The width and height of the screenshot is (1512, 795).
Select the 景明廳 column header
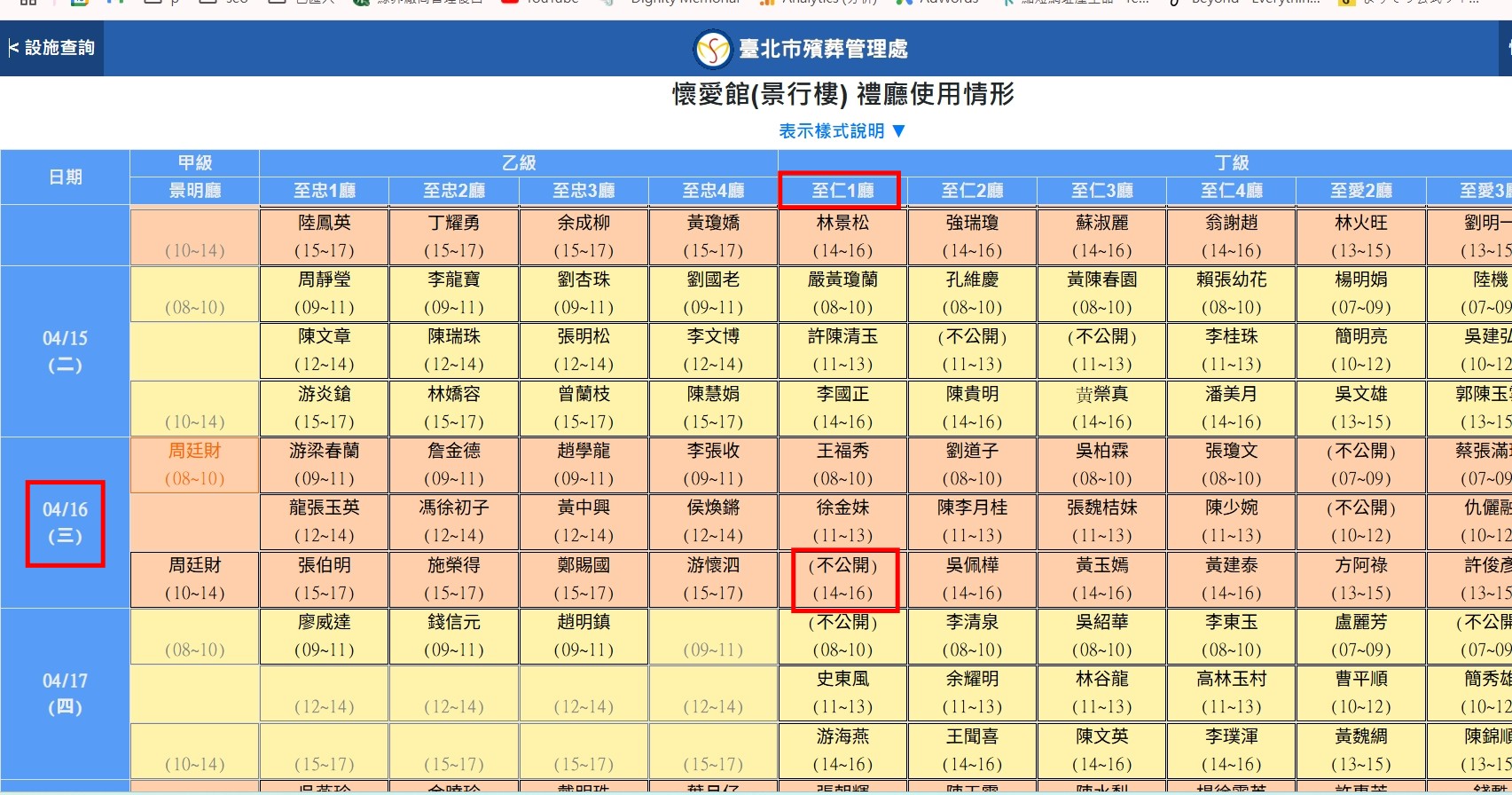195,191
